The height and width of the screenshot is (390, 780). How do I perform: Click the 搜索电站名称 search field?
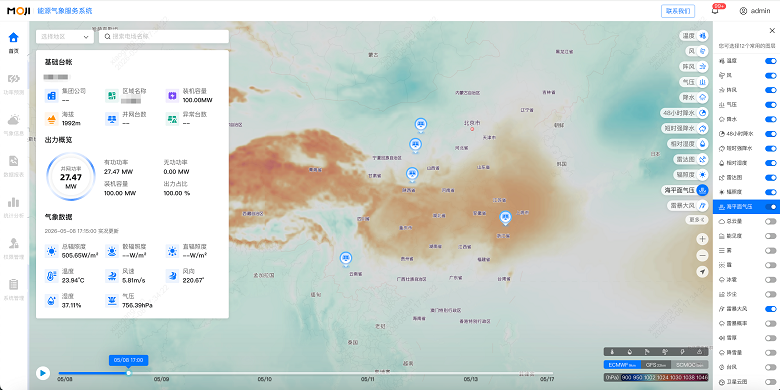point(164,36)
